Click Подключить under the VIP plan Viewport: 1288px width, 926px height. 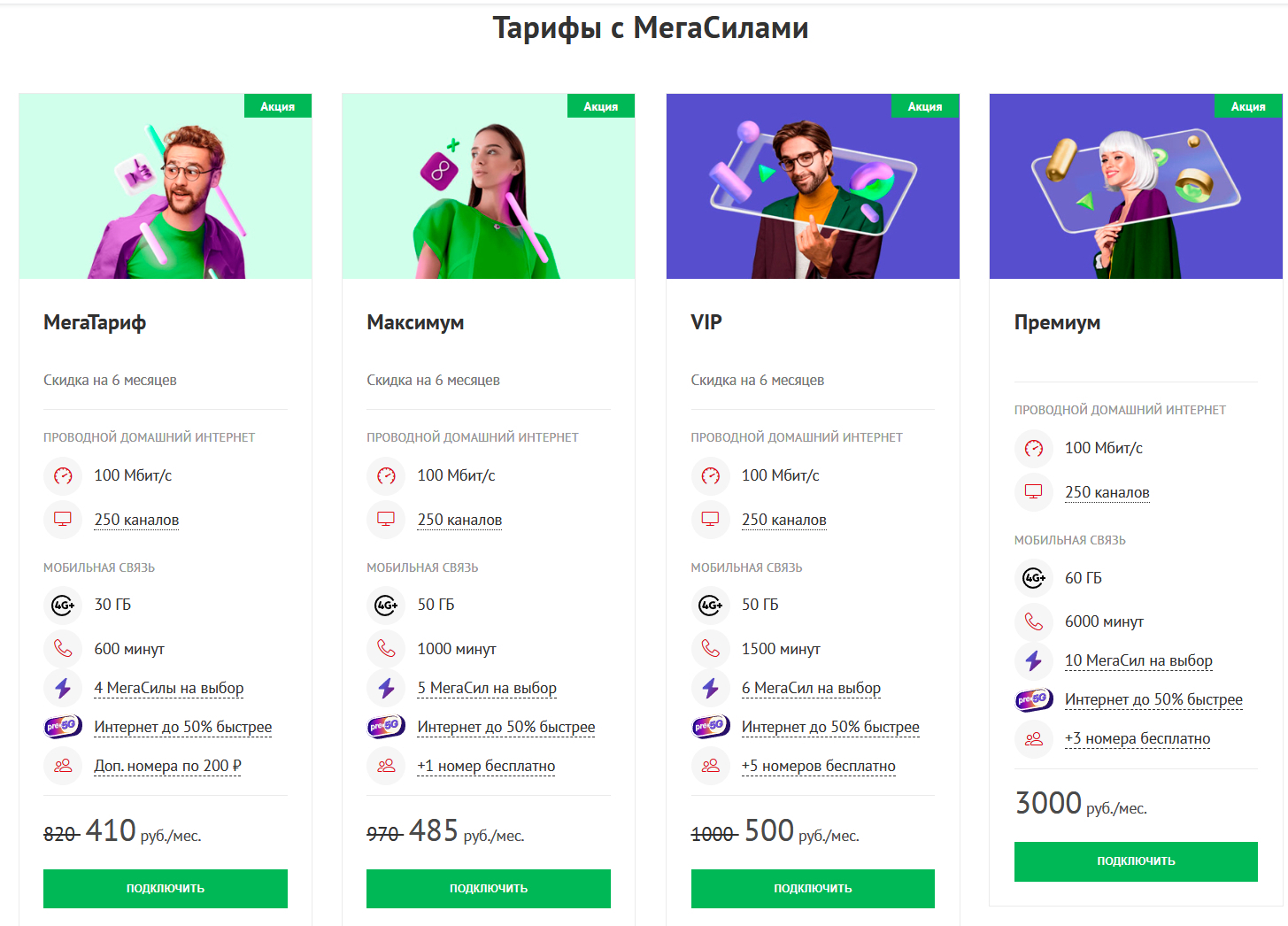pyautogui.click(x=813, y=888)
